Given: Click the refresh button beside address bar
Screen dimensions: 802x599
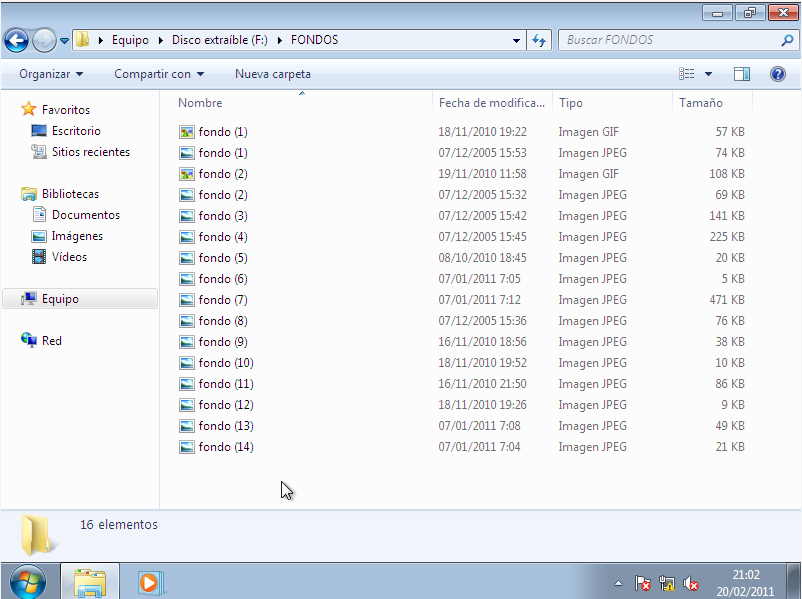Looking at the screenshot, I should [540, 41].
